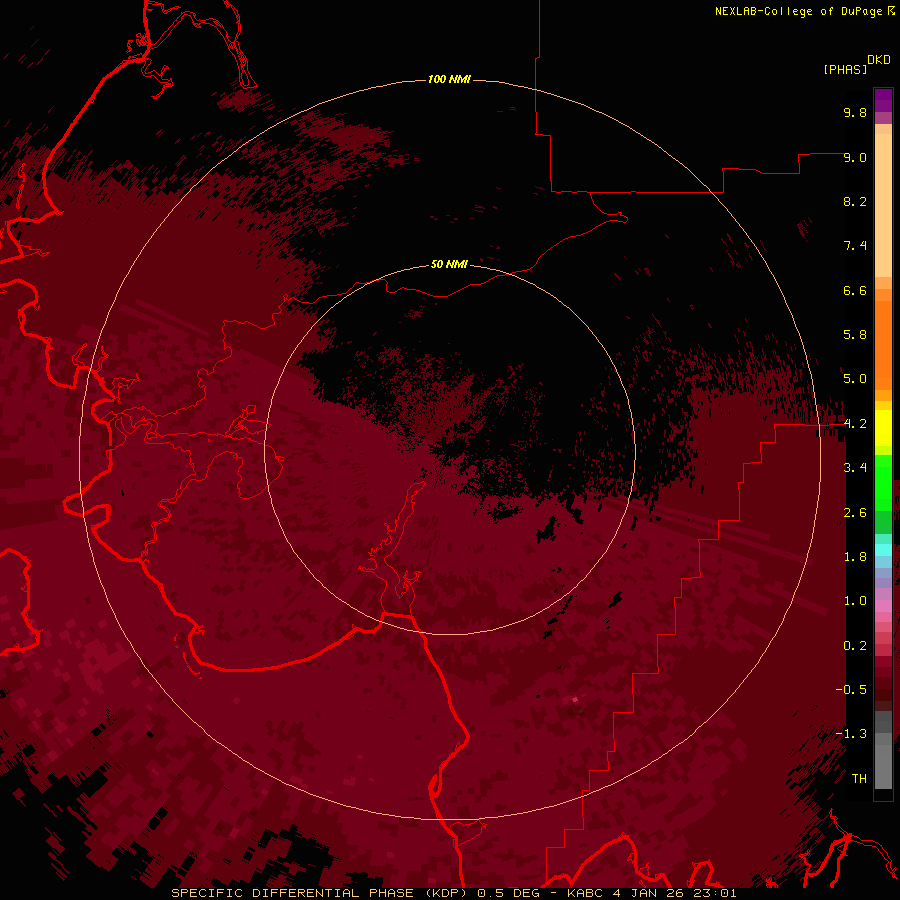900x900 pixels.
Task: Select the [PHAS] units label
Action: [x=845, y=69]
